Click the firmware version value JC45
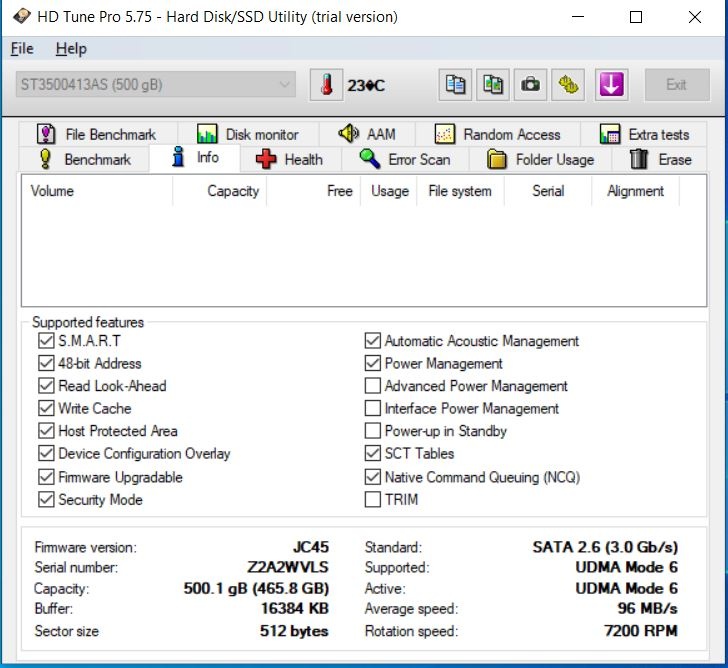Viewport: 728px width, 668px height. click(311, 547)
